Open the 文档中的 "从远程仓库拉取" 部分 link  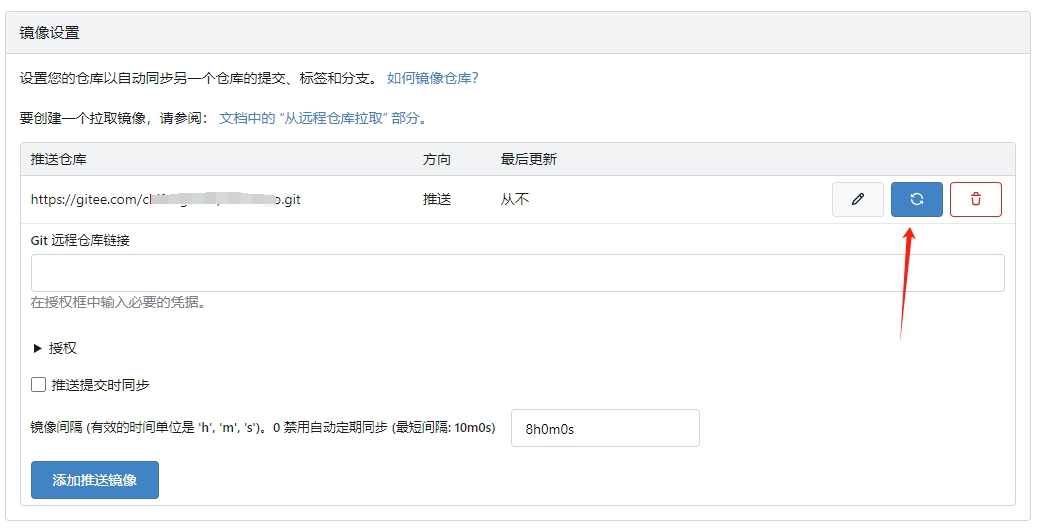(322, 118)
